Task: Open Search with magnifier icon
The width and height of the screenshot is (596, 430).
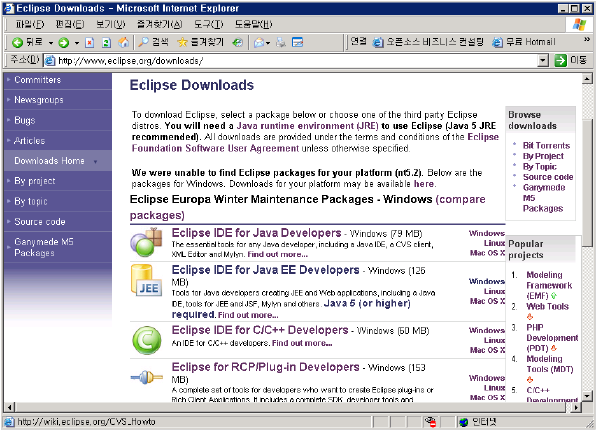Action: point(143,42)
